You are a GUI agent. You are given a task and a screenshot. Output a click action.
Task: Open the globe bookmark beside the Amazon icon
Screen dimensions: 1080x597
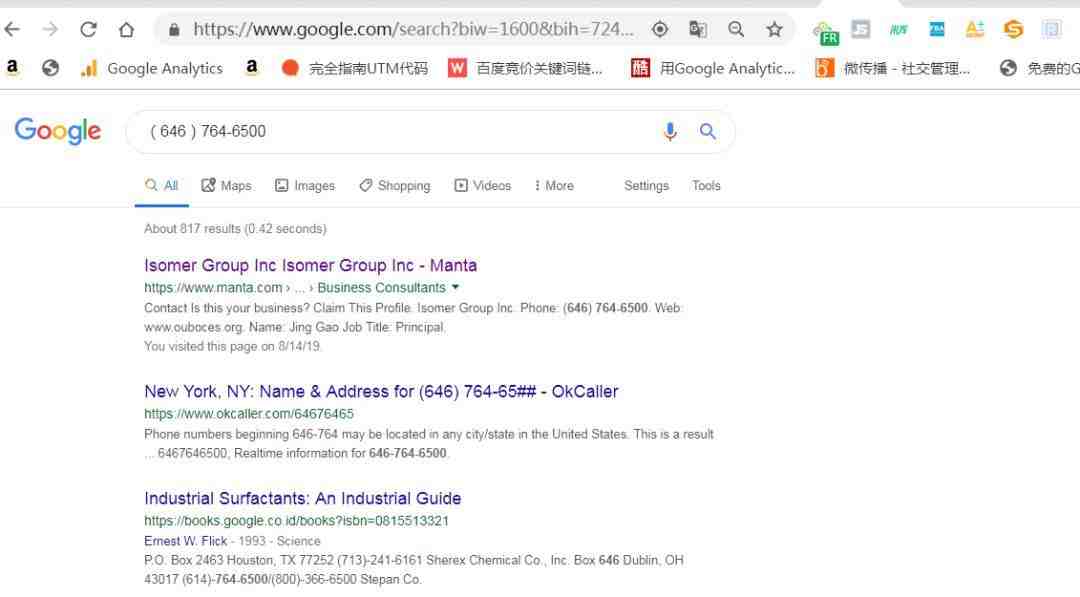pyautogui.click(x=50, y=67)
